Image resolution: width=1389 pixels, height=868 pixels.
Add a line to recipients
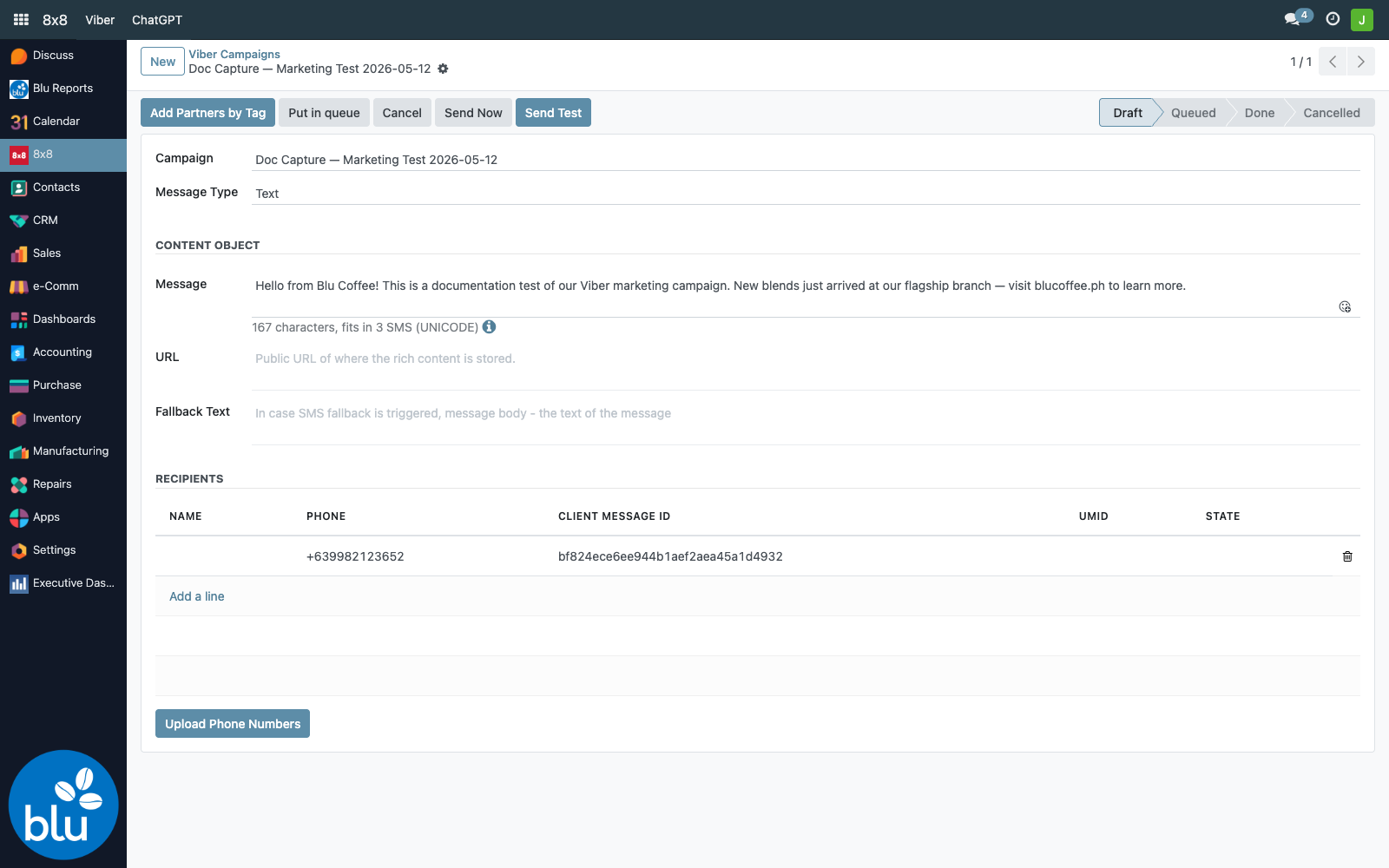(x=197, y=596)
